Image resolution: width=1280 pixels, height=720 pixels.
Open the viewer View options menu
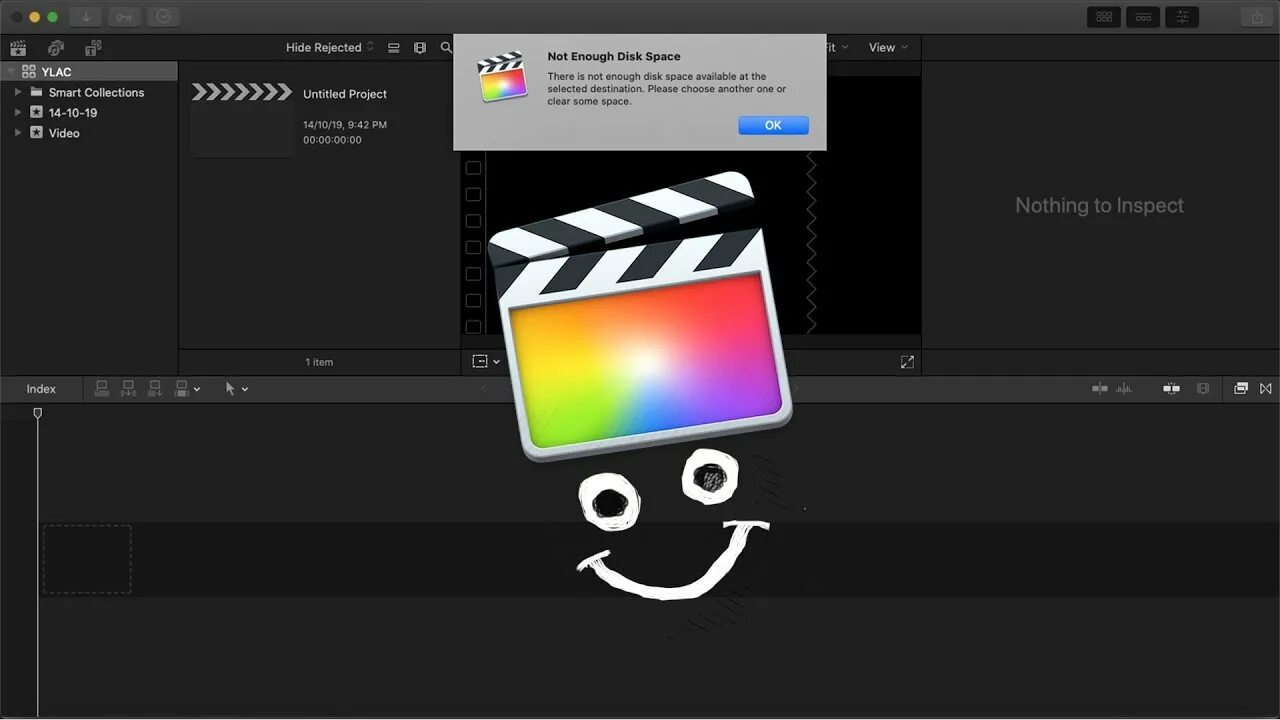(x=888, y=47)
